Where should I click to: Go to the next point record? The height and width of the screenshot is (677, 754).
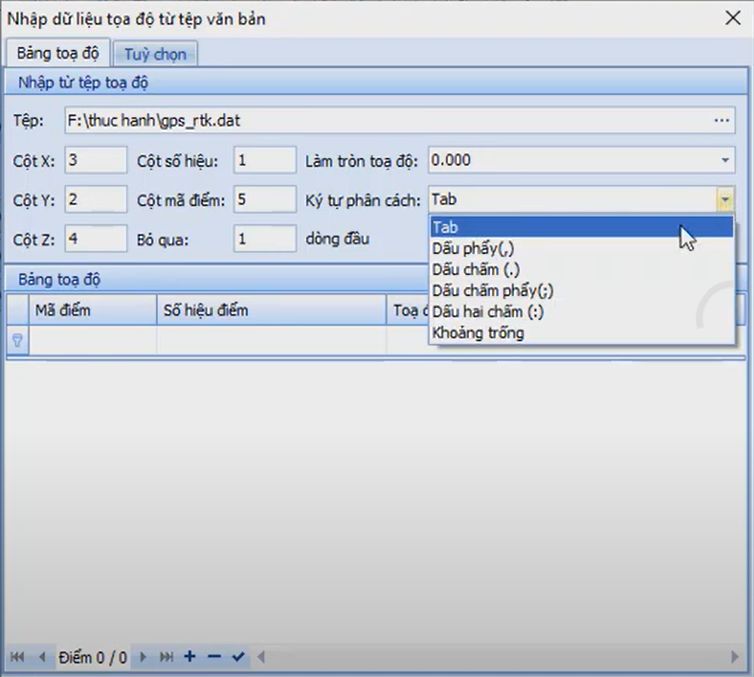143,657
